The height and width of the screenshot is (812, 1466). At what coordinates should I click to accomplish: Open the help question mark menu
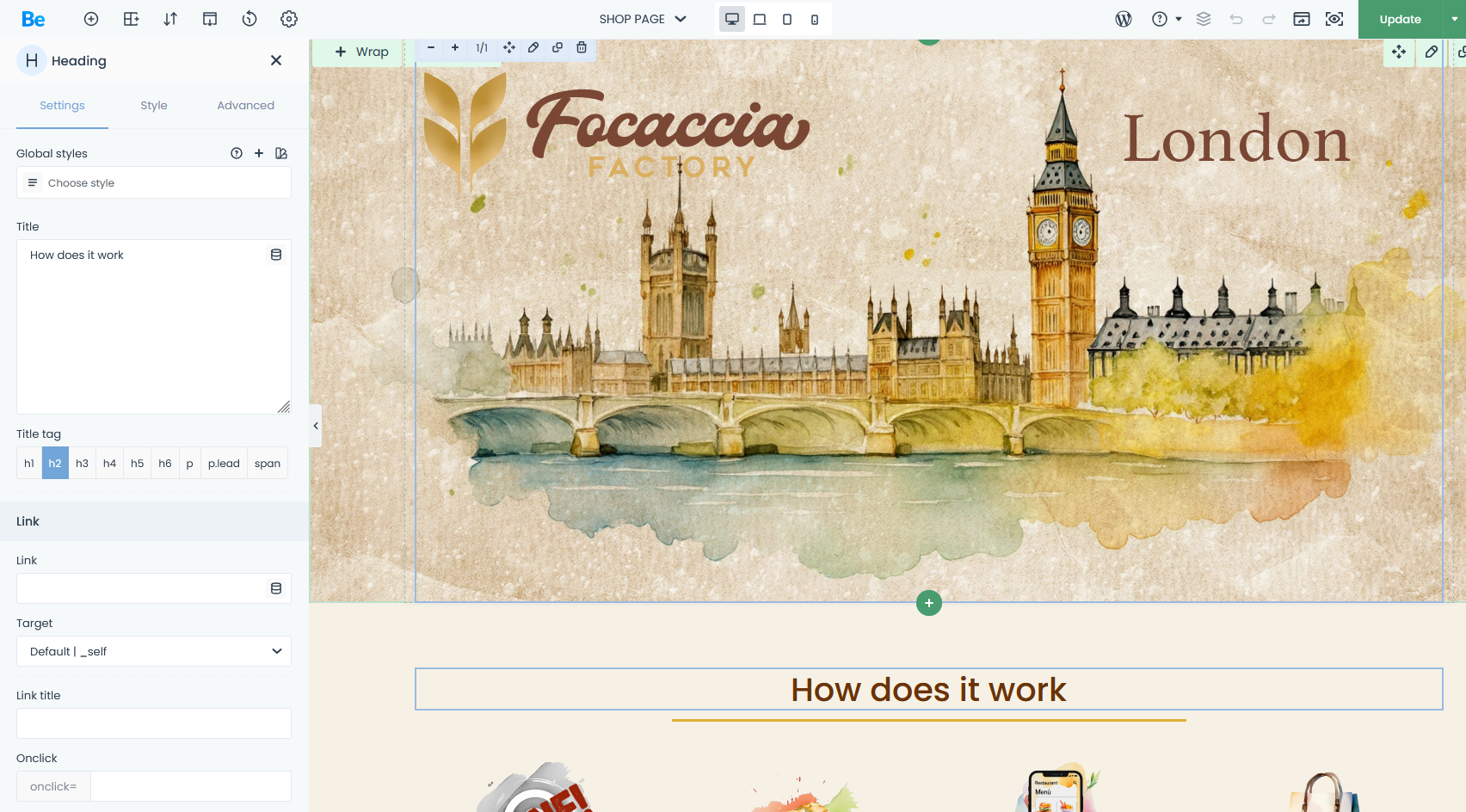(1167, 19)
